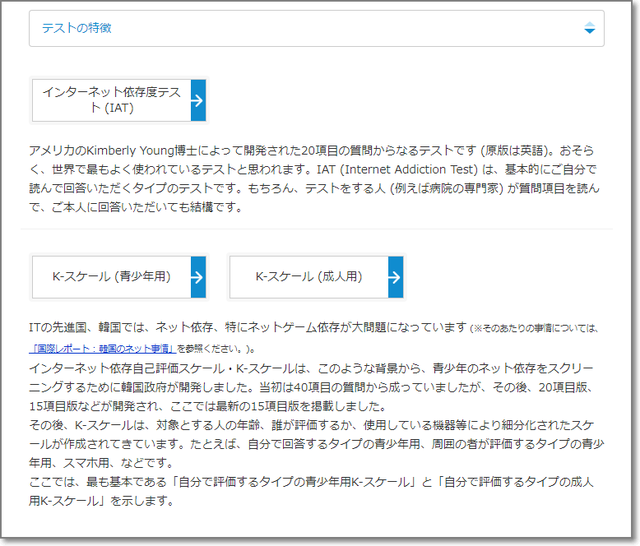
Task: Click the horizontal divider line below the IAT description
Action: (316, 228)
